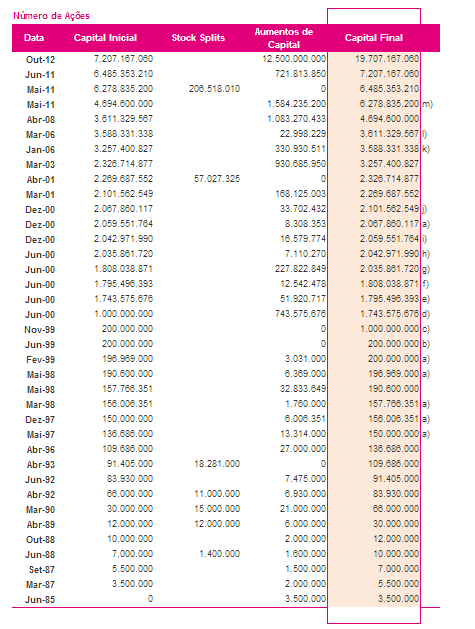Select the Jun-85 date cell
475x629 pixels.
(40, 600)
